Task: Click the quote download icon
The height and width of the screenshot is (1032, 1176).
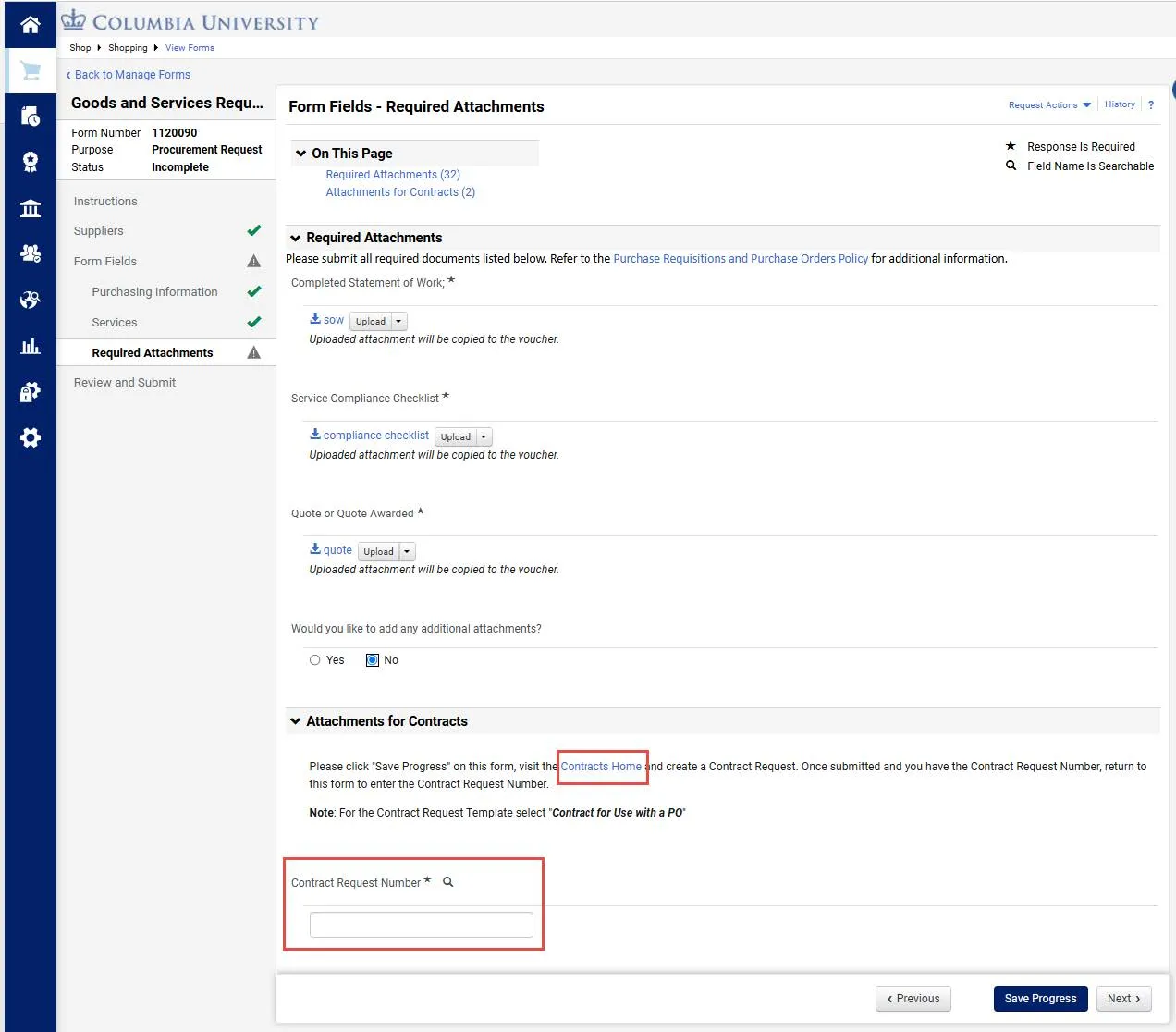Action: (315, 548)
